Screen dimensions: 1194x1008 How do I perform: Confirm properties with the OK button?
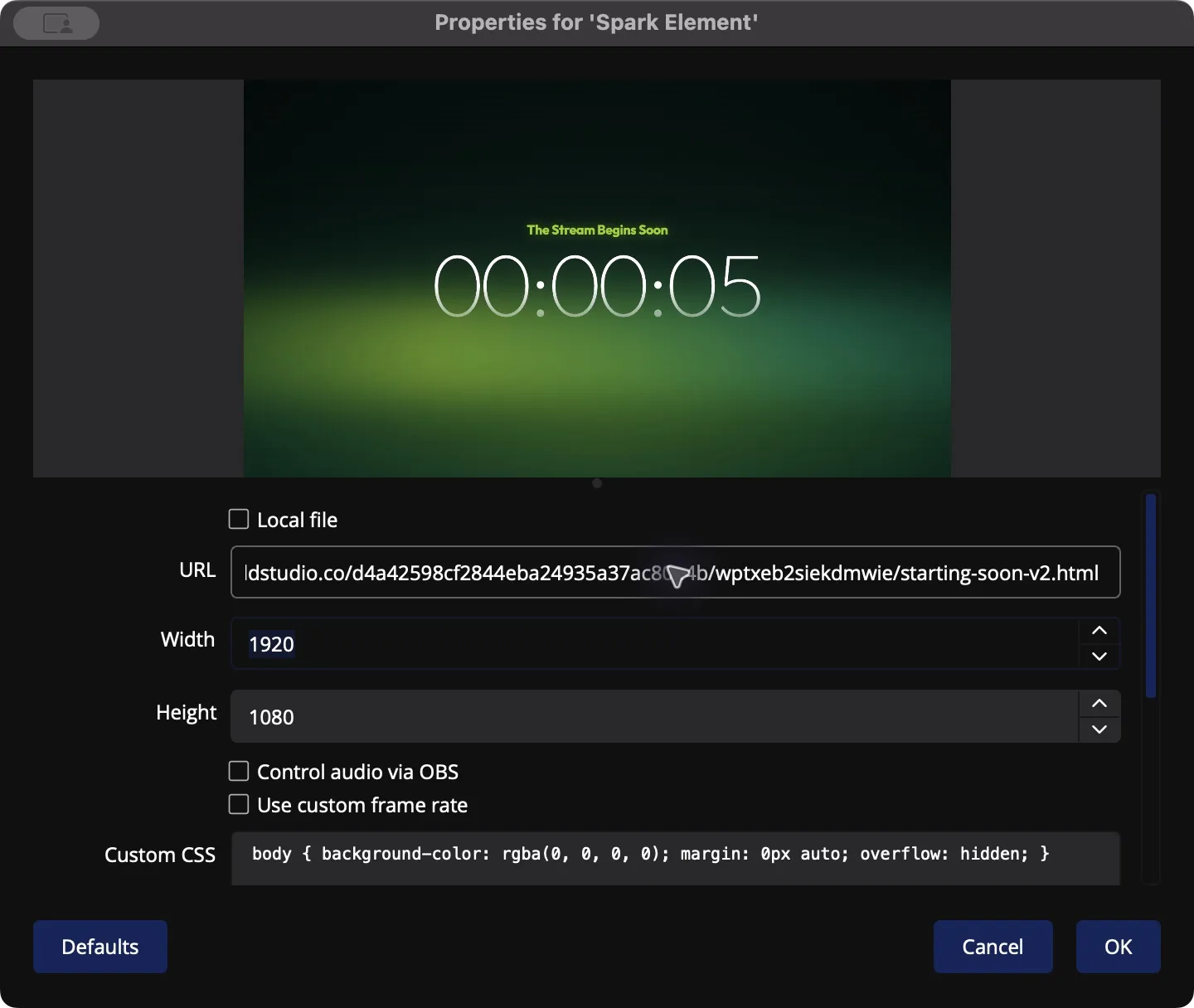tap(1118, 947)
